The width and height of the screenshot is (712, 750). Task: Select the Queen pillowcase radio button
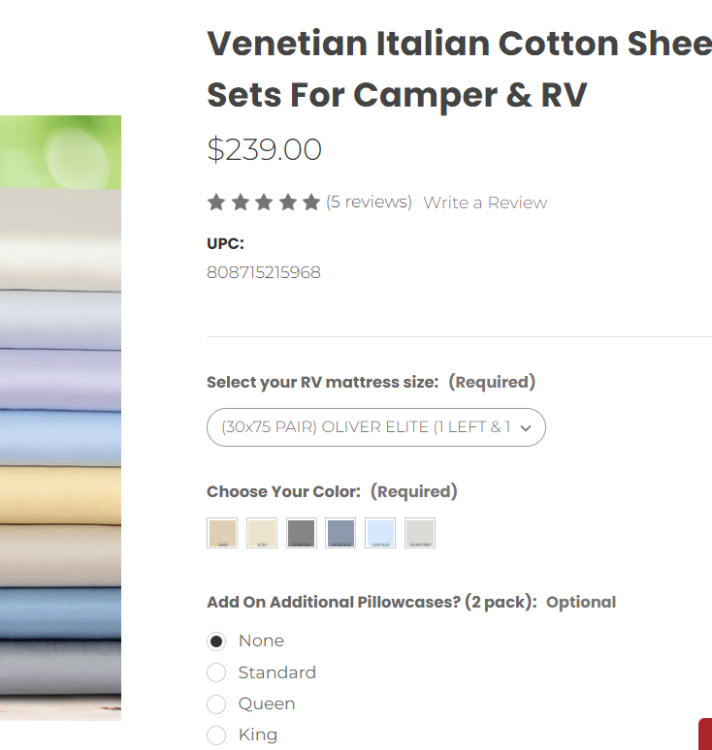tap(216, 704)
